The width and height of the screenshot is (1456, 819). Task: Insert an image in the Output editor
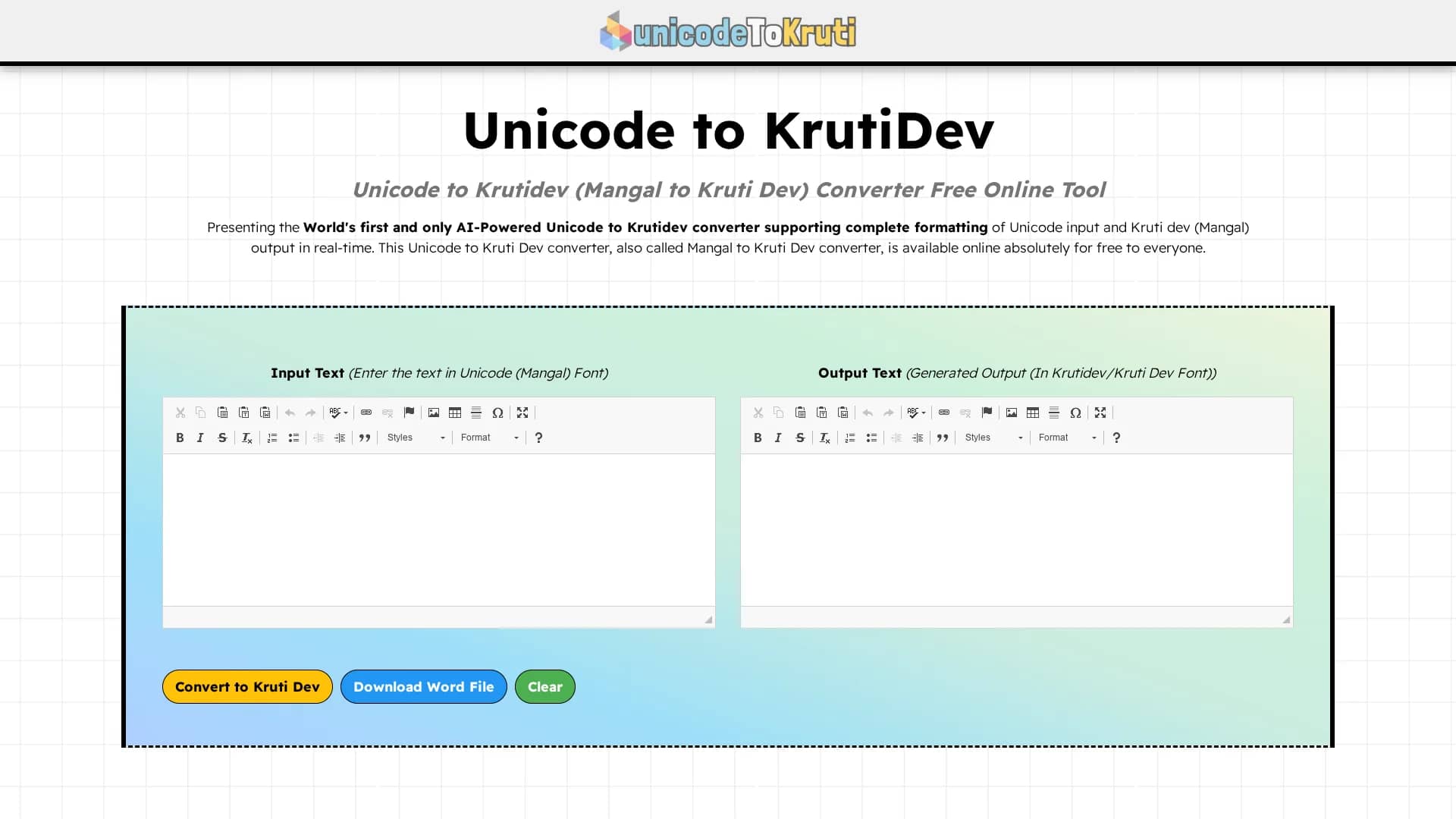coord(1012,413)
